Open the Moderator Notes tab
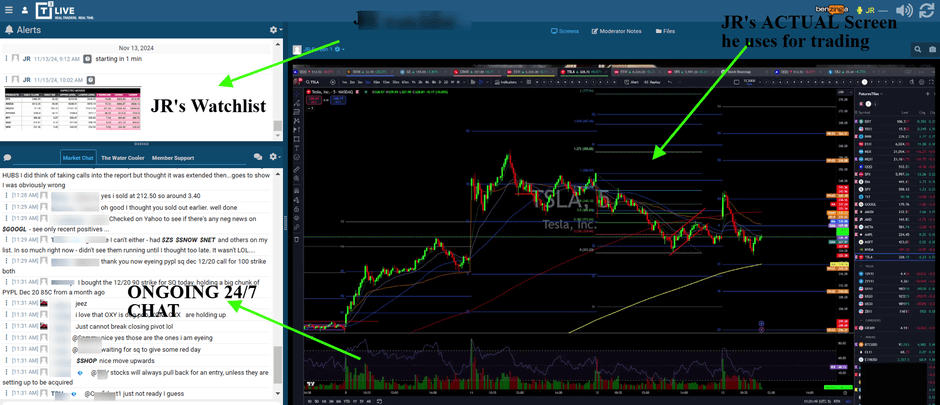The width and height of the screenshot is (940, 405). (616, 31)
